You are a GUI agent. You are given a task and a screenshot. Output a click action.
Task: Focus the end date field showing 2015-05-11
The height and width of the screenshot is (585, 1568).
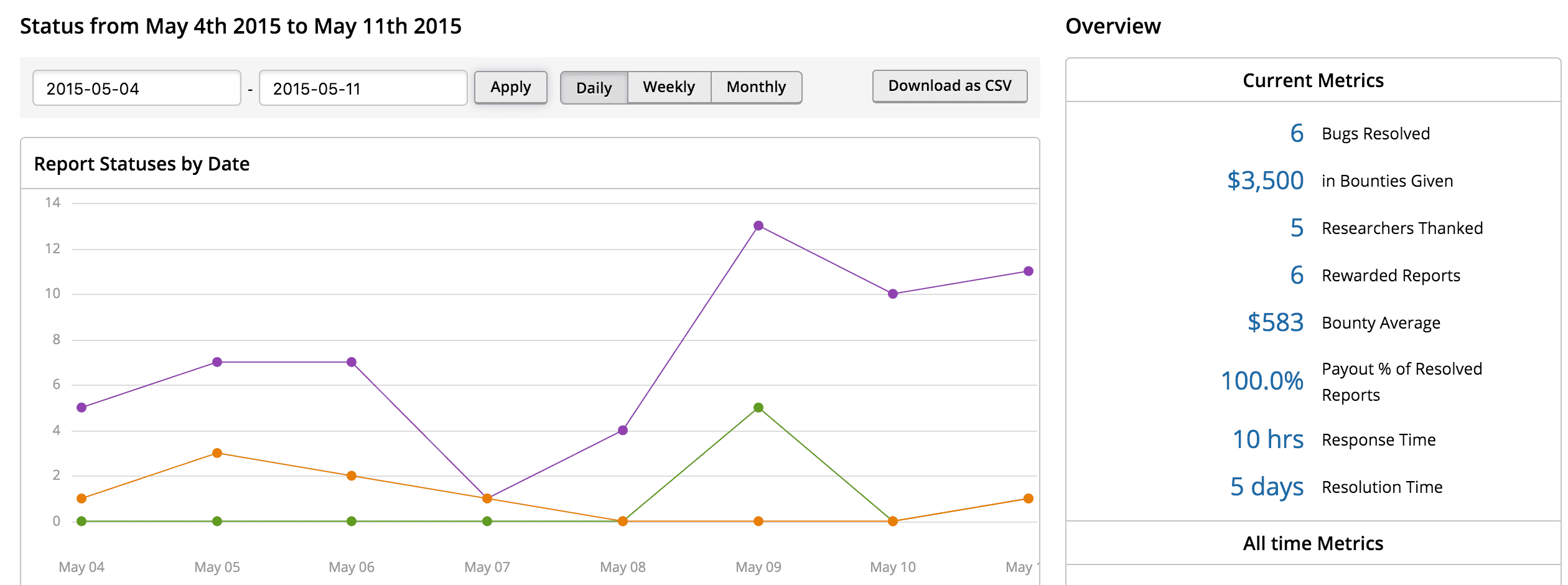[363, 88]
